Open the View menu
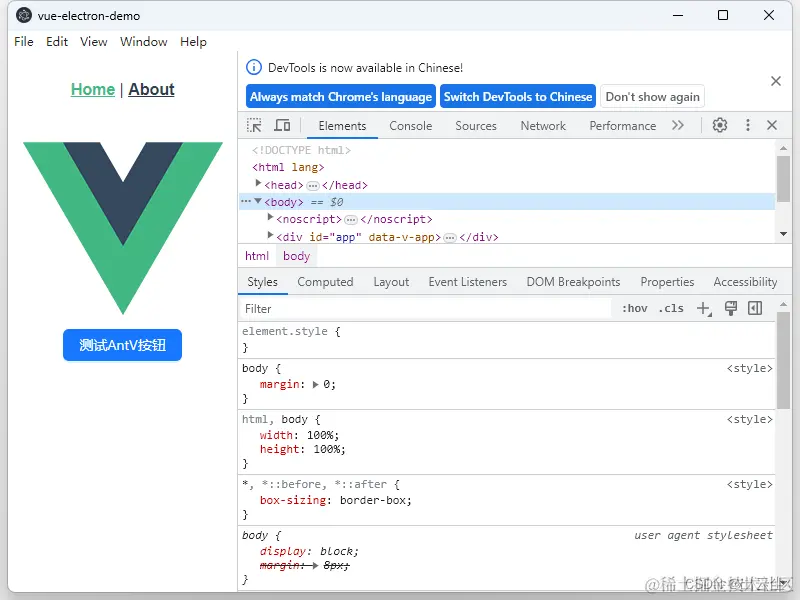Viewport: 800px width, 600px height. coord(94,42)
